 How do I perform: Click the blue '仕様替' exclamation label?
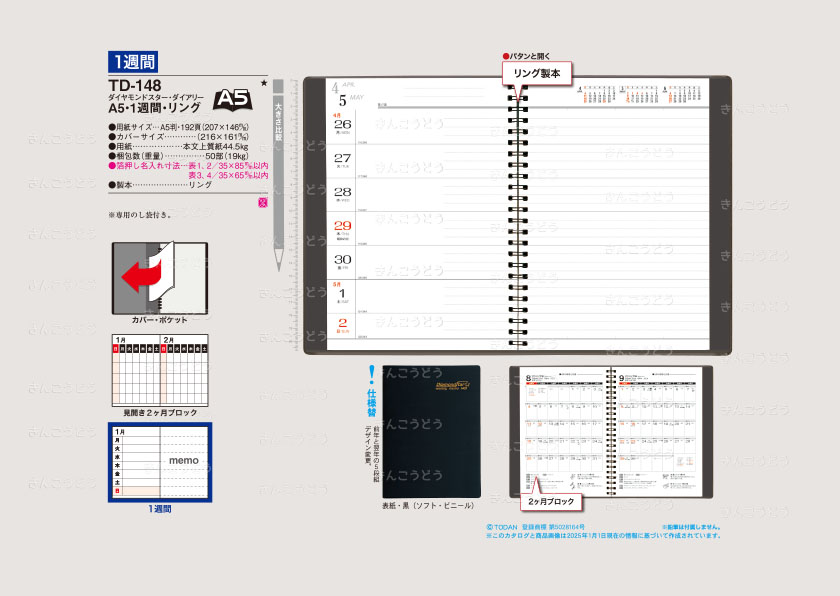[372, 392]
